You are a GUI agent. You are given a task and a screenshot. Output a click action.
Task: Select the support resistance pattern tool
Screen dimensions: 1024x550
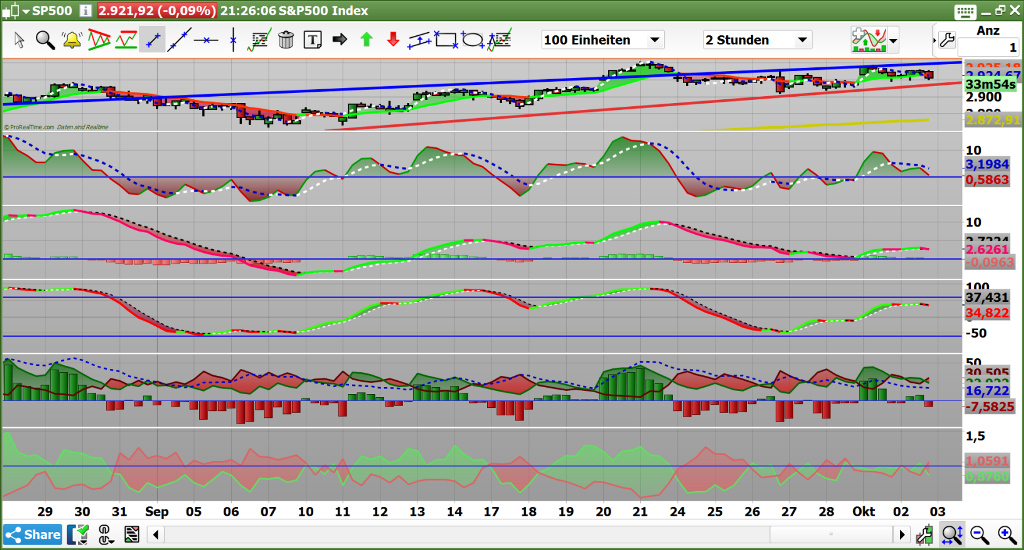126,40
